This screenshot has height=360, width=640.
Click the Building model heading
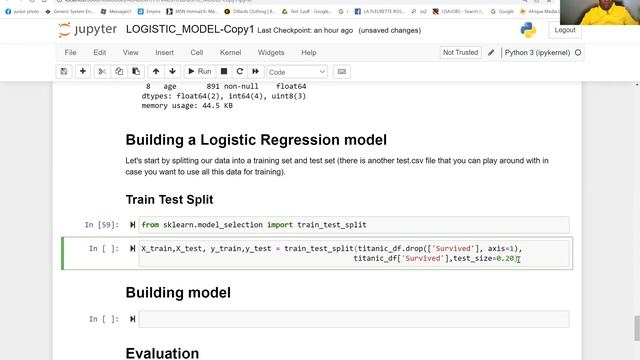coord(178,293)
